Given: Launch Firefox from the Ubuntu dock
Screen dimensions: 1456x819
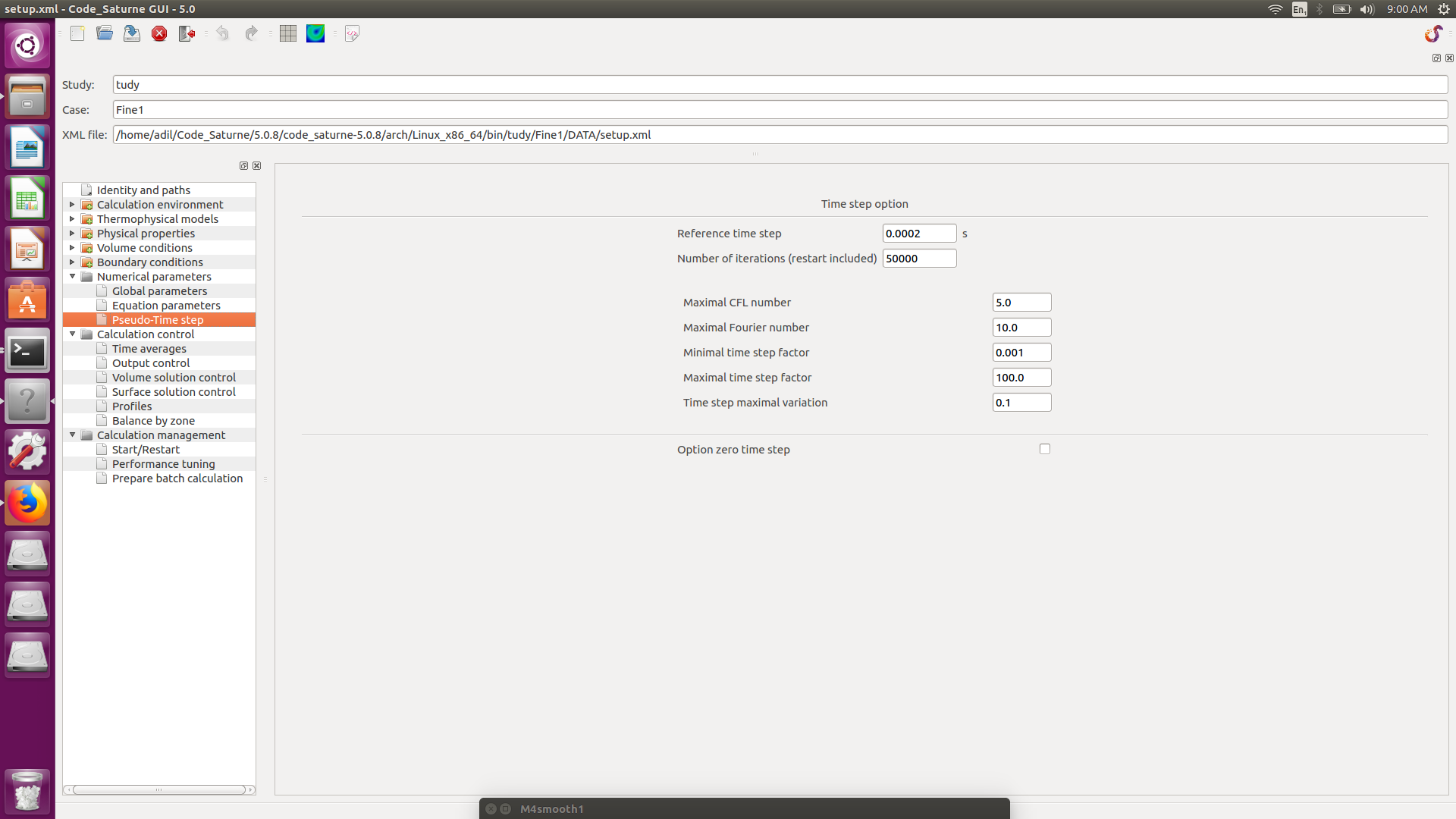Looking at the screenshot, I should (x=27, y=503).
